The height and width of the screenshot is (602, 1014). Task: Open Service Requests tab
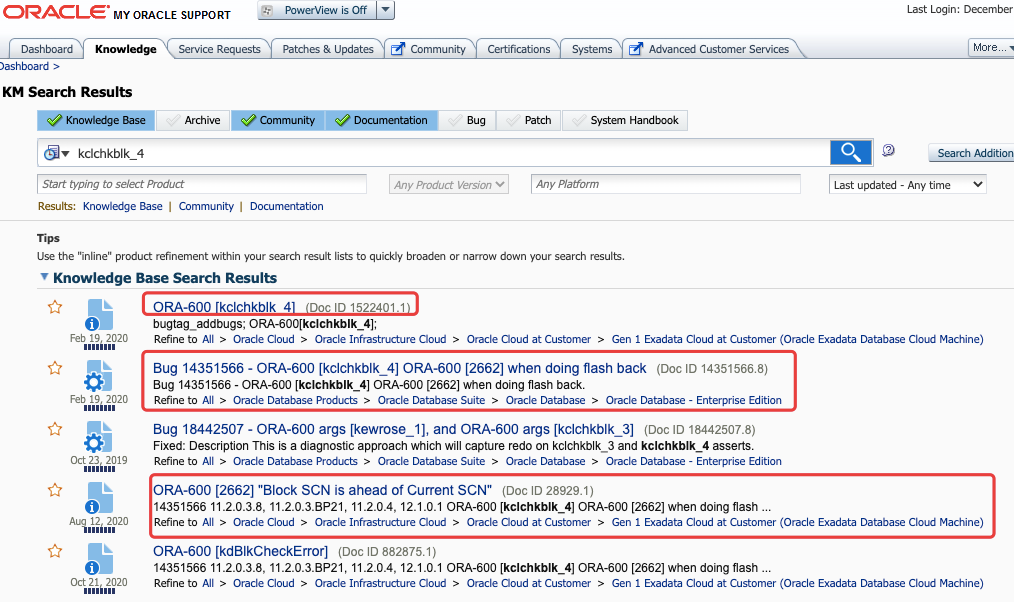point(219,49)
